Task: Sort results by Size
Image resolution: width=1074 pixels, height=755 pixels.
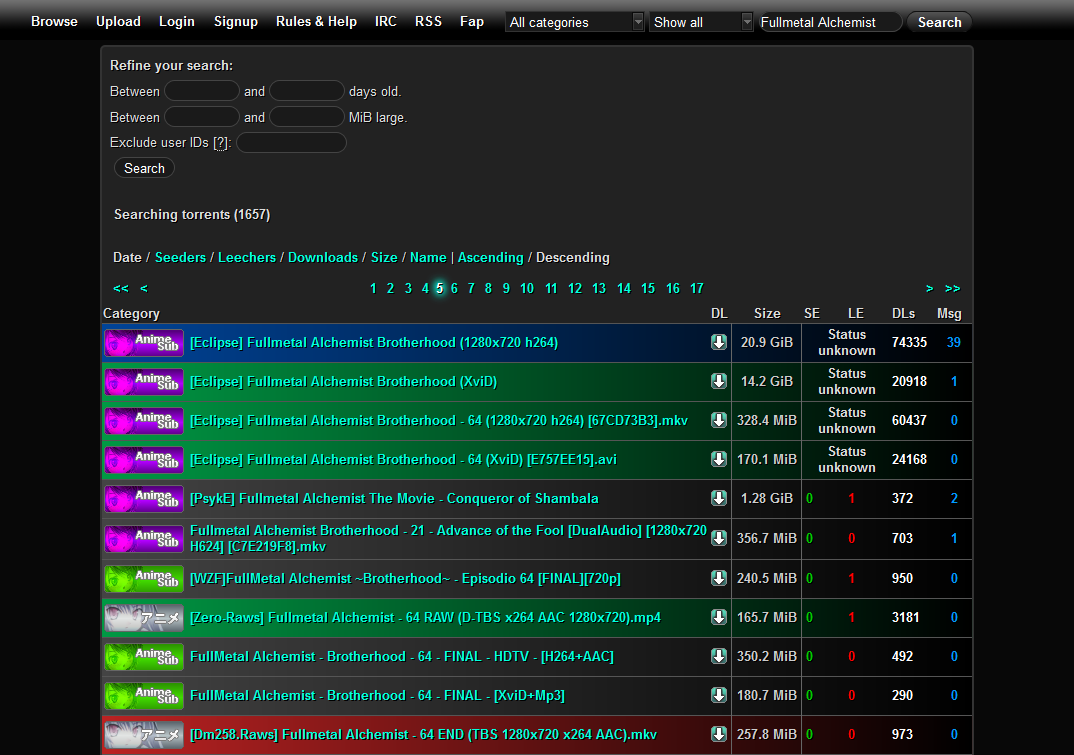Action: 384,258
